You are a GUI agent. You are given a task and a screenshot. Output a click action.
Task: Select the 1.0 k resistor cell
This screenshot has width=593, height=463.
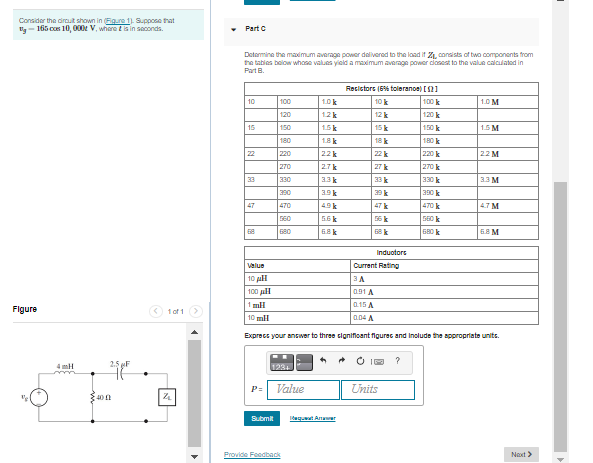pyautogui.click(x=345, y=102)
